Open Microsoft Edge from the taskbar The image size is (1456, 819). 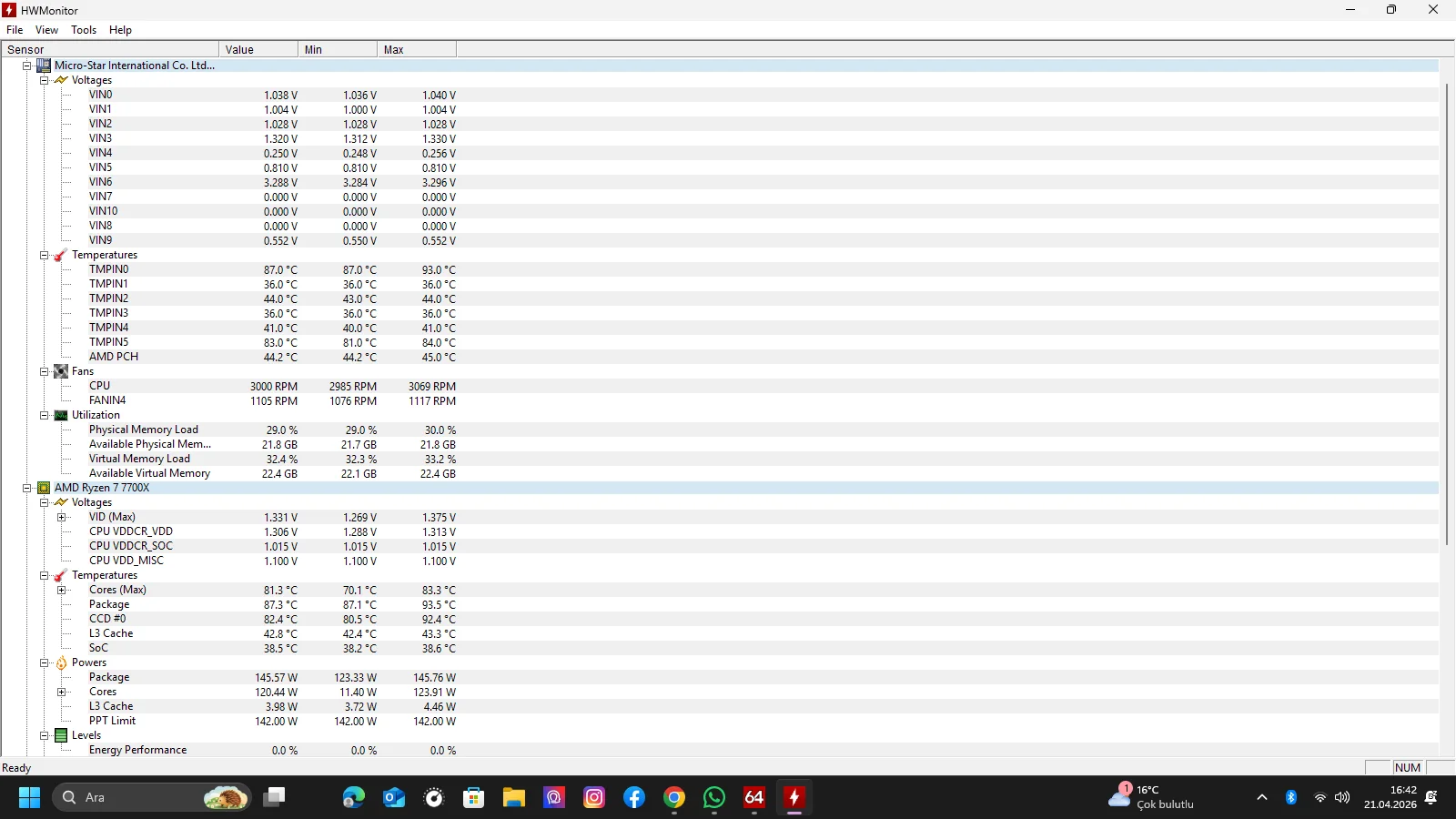pyautogui.click(x=354, y=797)
